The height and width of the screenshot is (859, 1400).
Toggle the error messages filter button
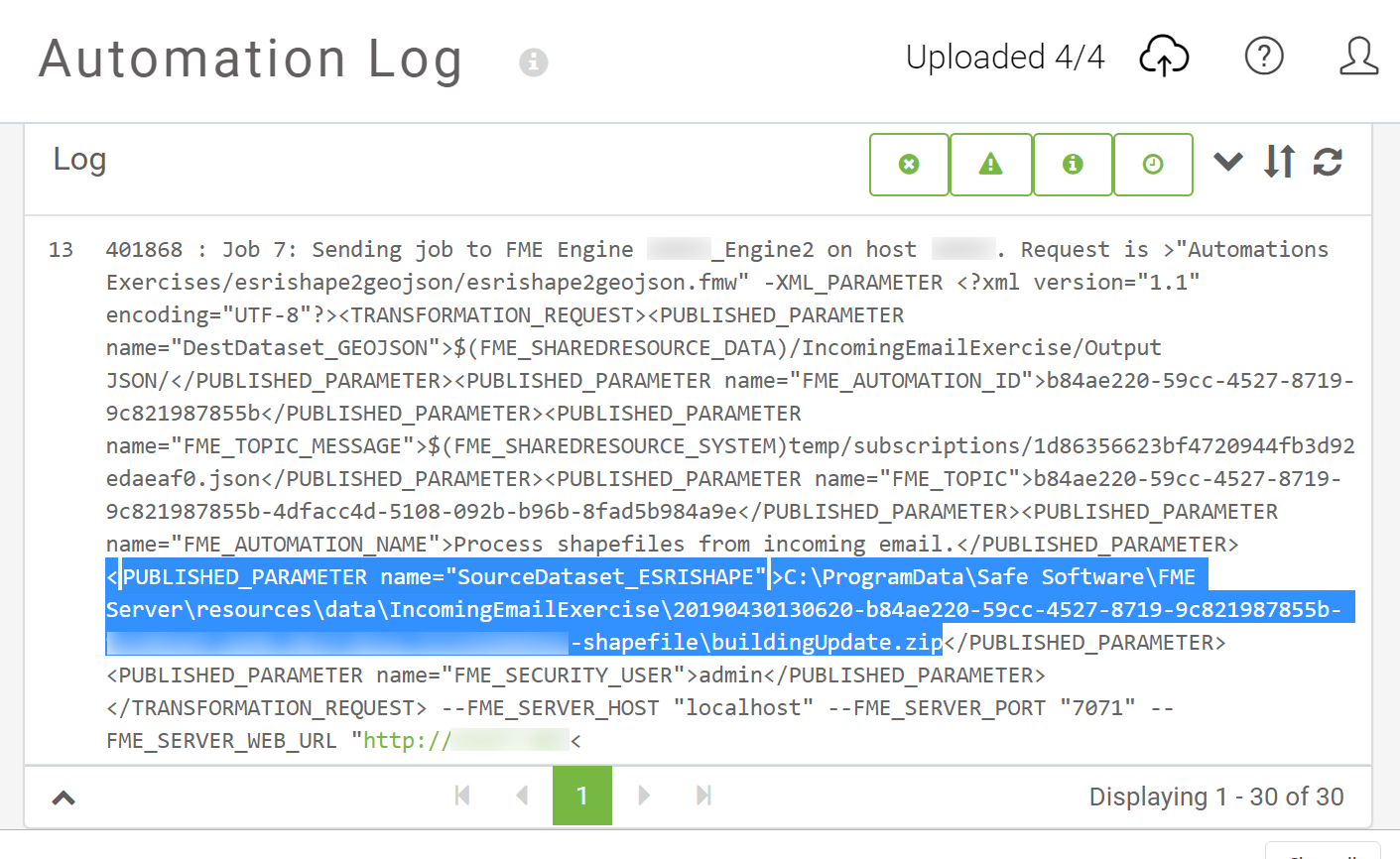(x=909, y=165)
